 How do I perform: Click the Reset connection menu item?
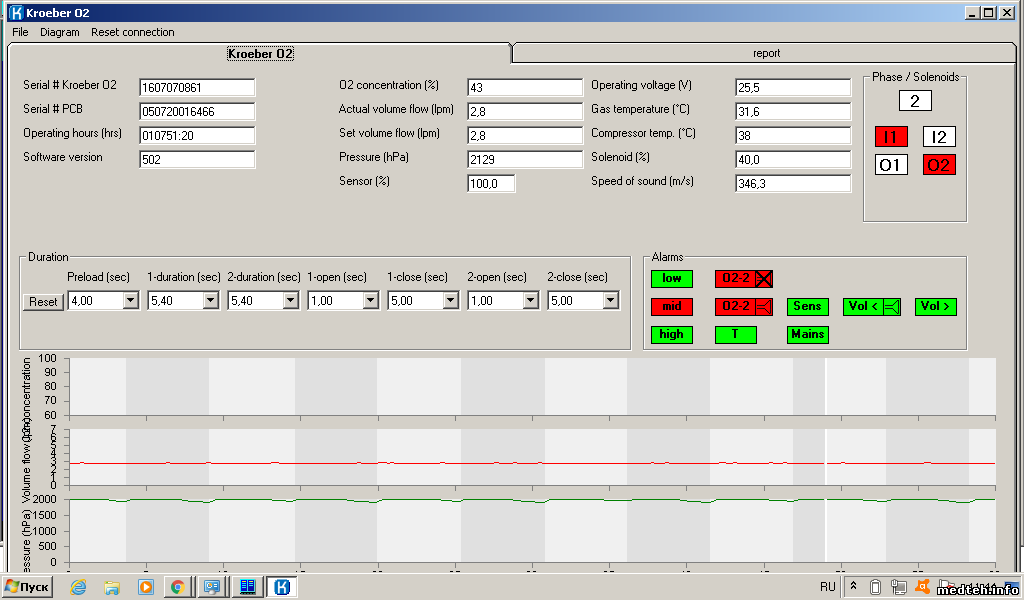click(x=133, y=32)
